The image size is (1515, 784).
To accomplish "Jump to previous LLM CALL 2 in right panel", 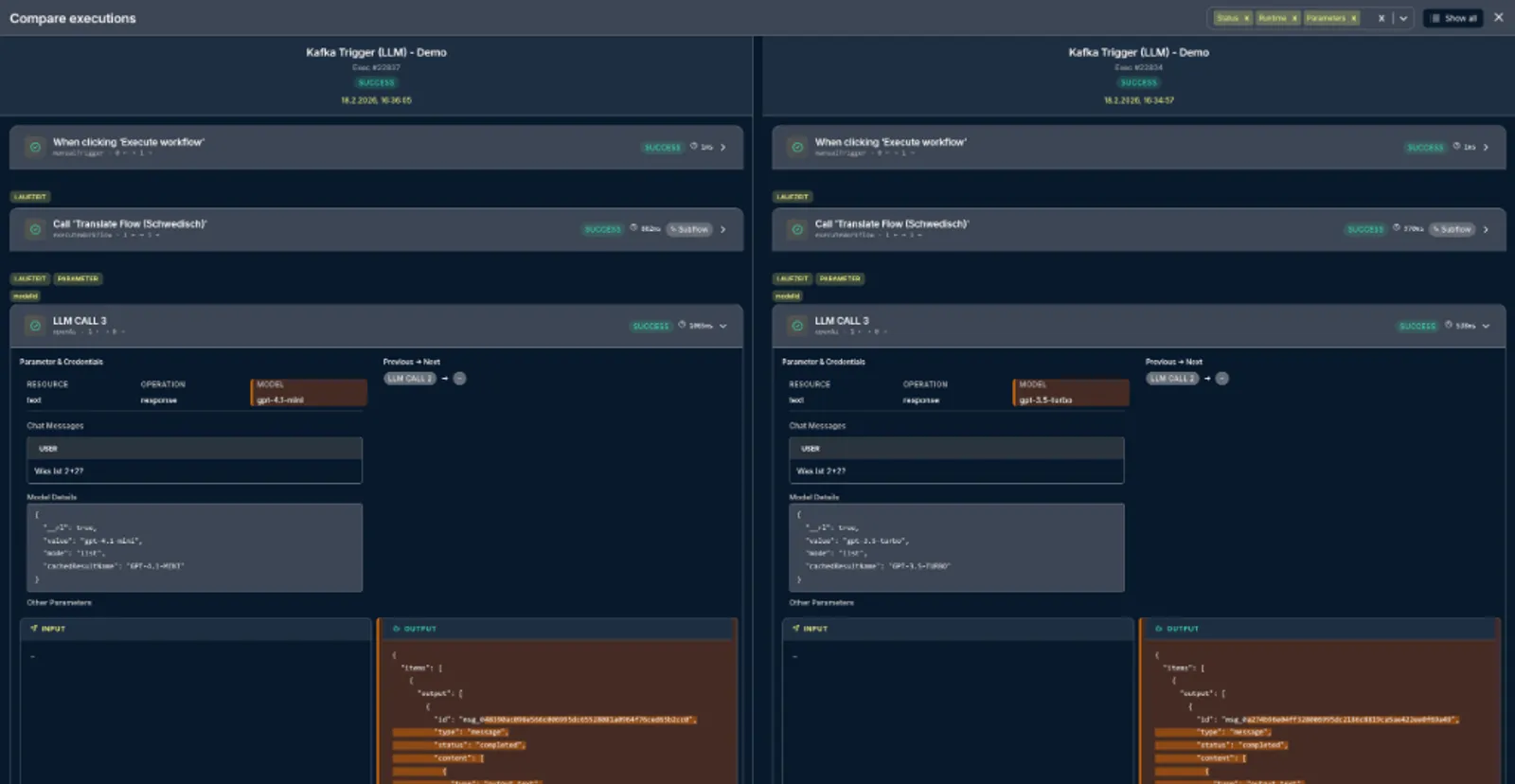I will point(1171,379).
